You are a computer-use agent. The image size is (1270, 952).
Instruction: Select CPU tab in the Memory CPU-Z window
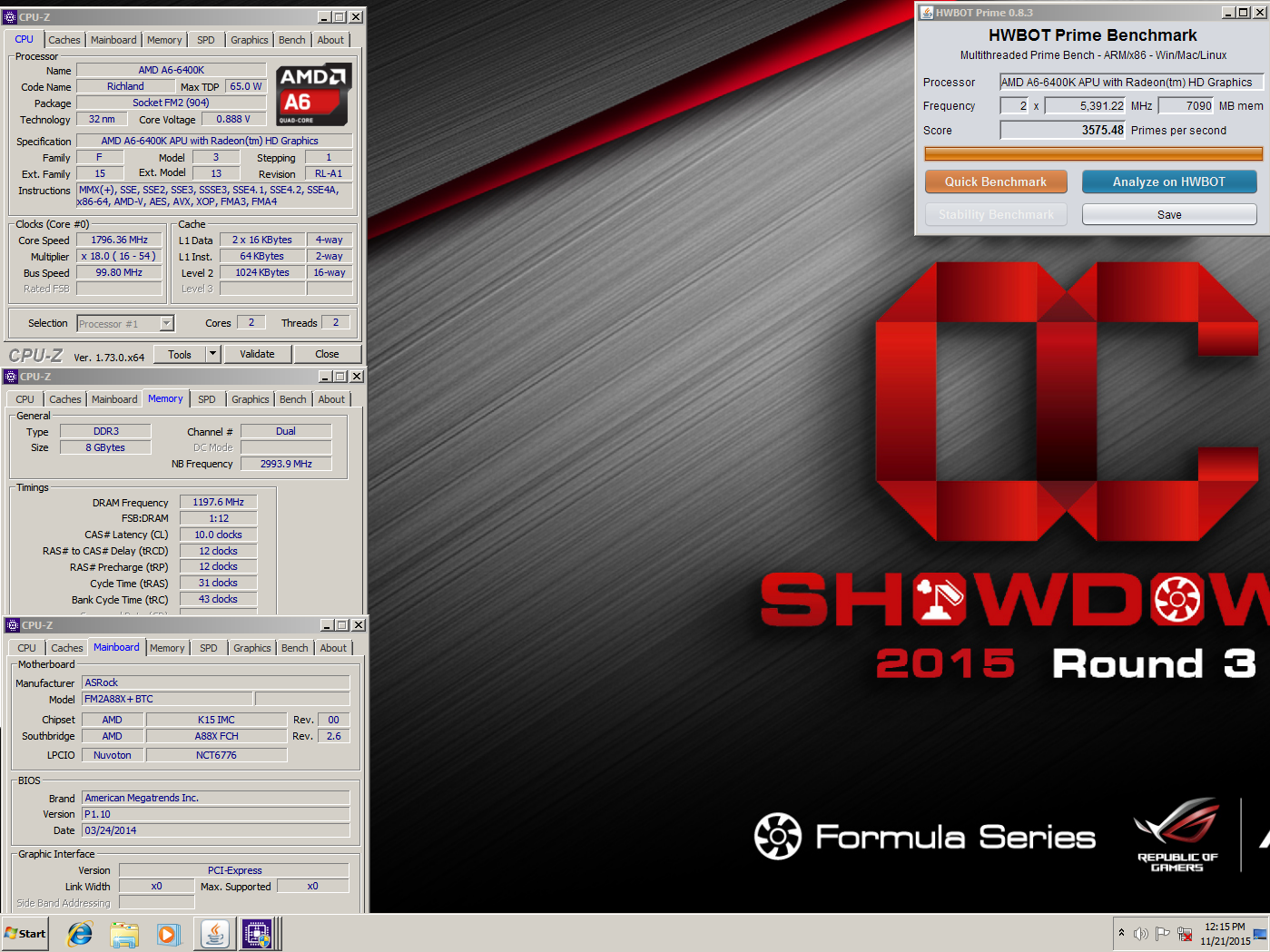25,399
